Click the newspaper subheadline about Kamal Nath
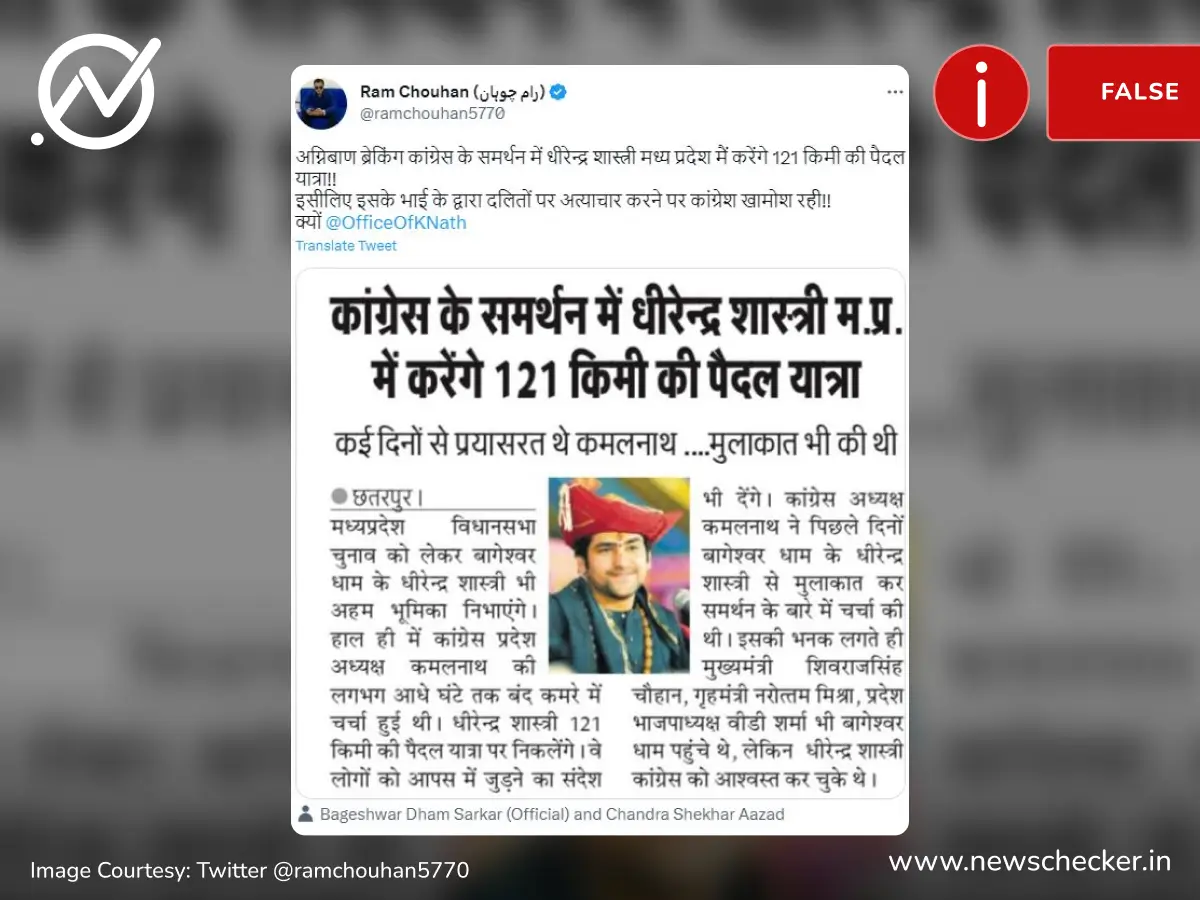The width and height of the screenshot is (1200, 900). tap(616, 442)
